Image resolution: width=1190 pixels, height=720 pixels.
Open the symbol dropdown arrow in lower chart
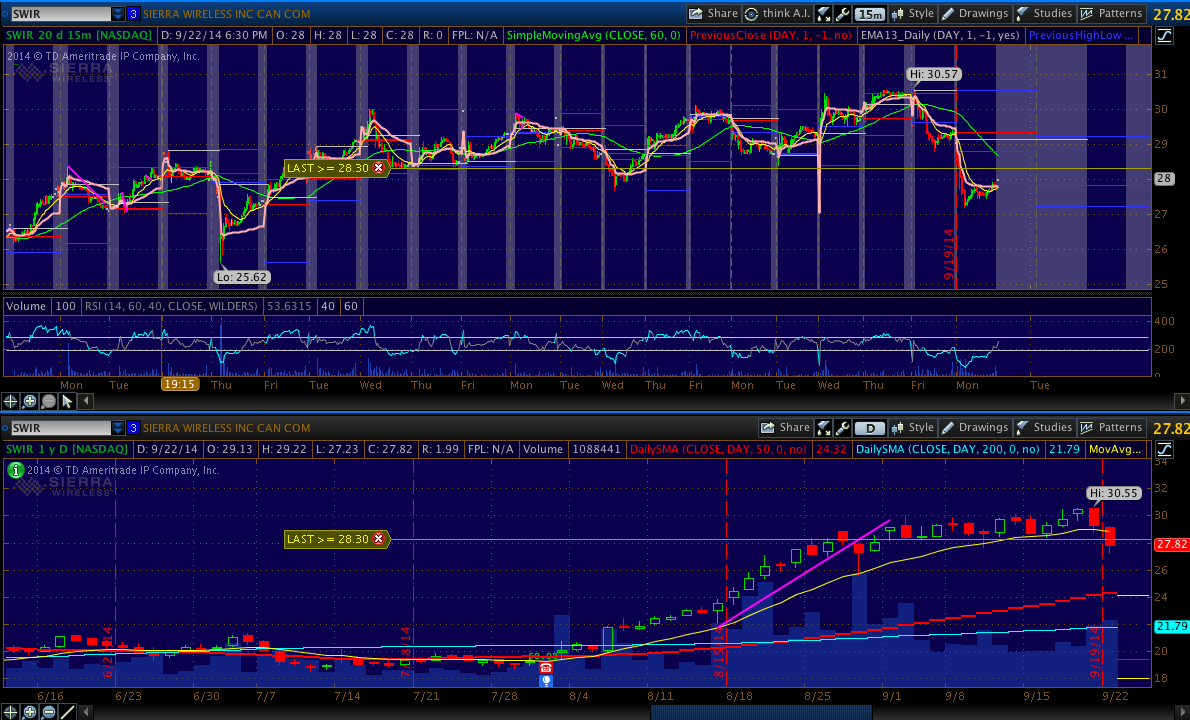pos(118,428)
